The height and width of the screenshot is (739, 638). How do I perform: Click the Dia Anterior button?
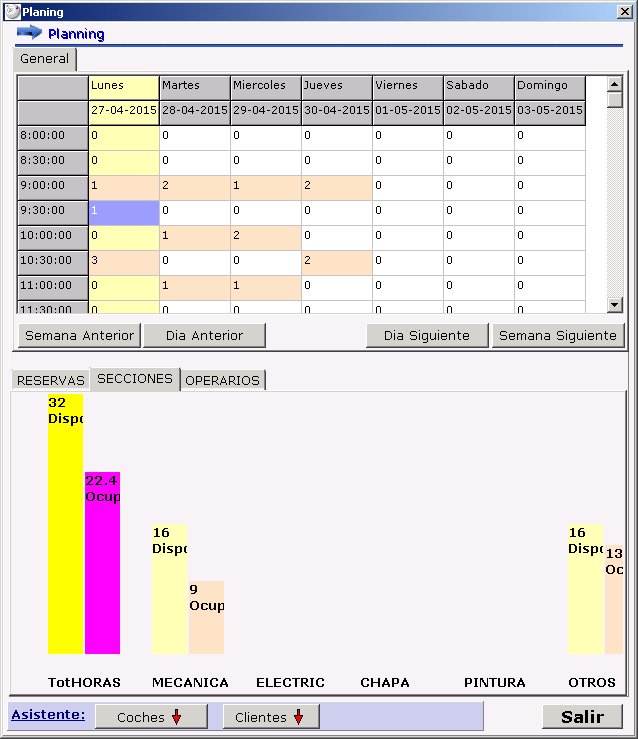(x=204, y=336)
